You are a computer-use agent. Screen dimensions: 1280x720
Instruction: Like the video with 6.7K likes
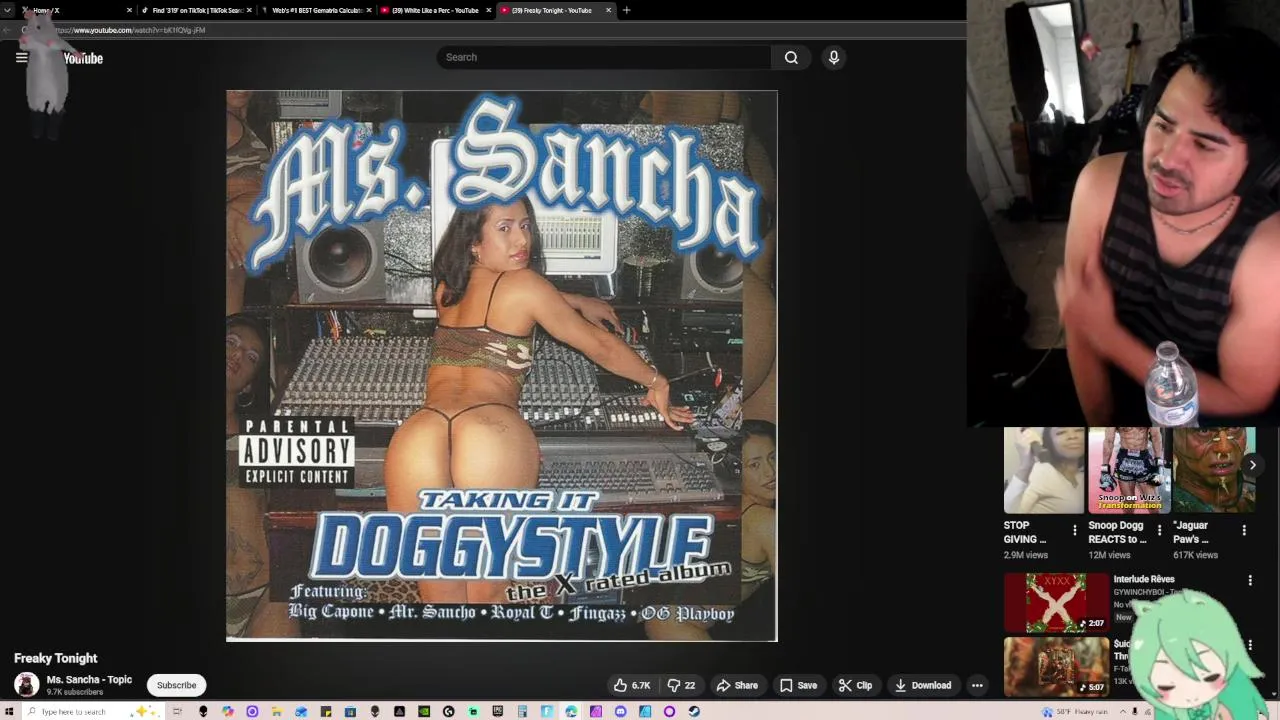click(632, 685)
